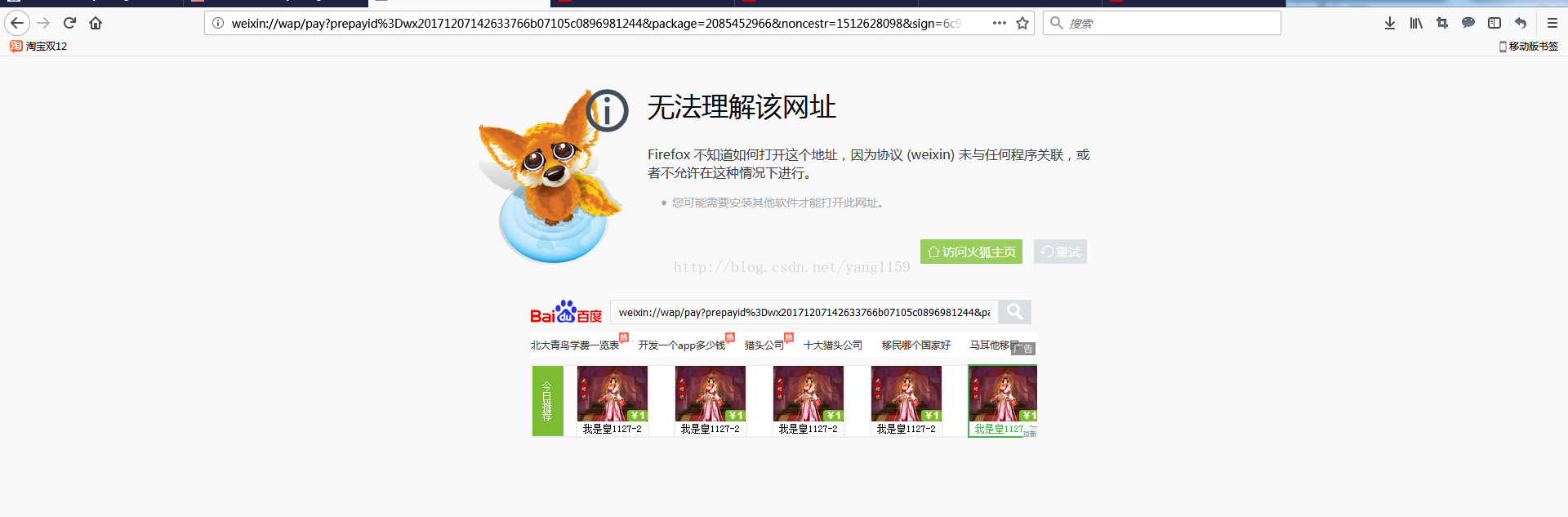
Task: Open 移动版书签 mobile bookmarks folder
Action: tap(1529, 46)
